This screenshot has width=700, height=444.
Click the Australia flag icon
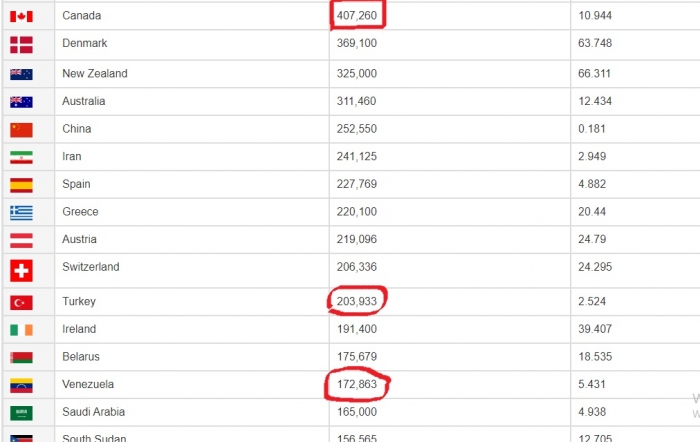[21, 101]
